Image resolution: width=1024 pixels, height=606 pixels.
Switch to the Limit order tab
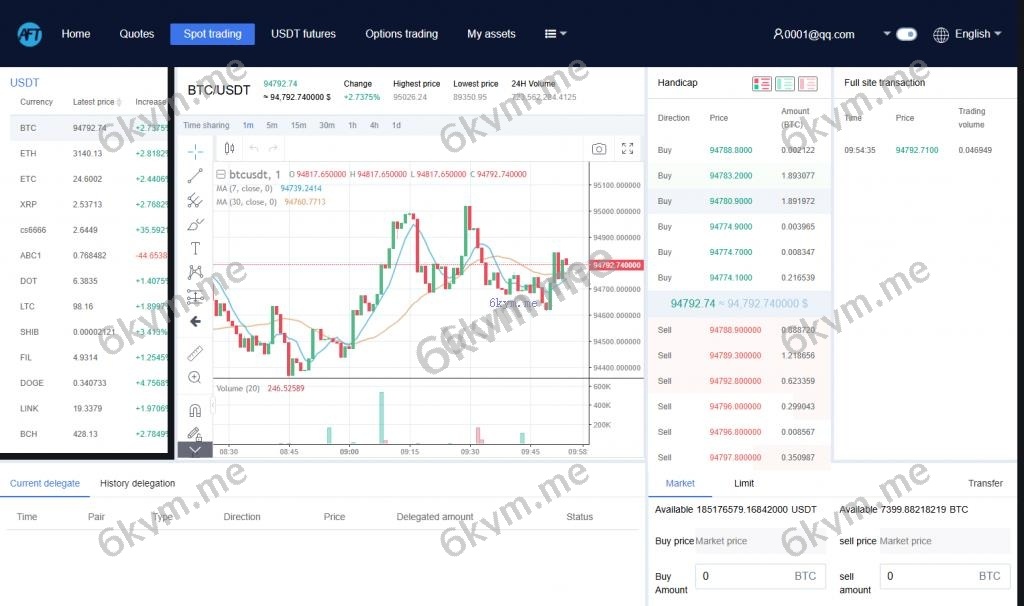pyautogui.click(x=744, y=483)
